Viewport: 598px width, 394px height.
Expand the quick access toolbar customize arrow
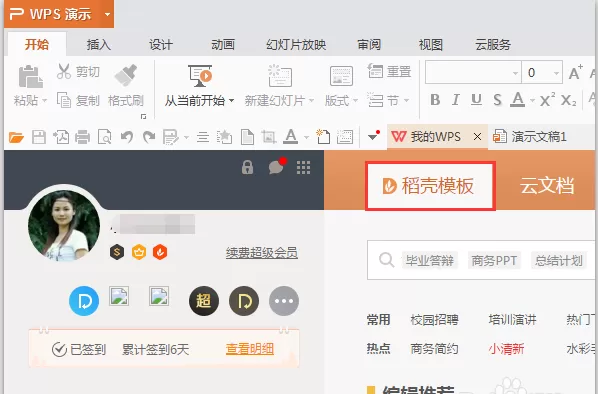coord(373,136)
